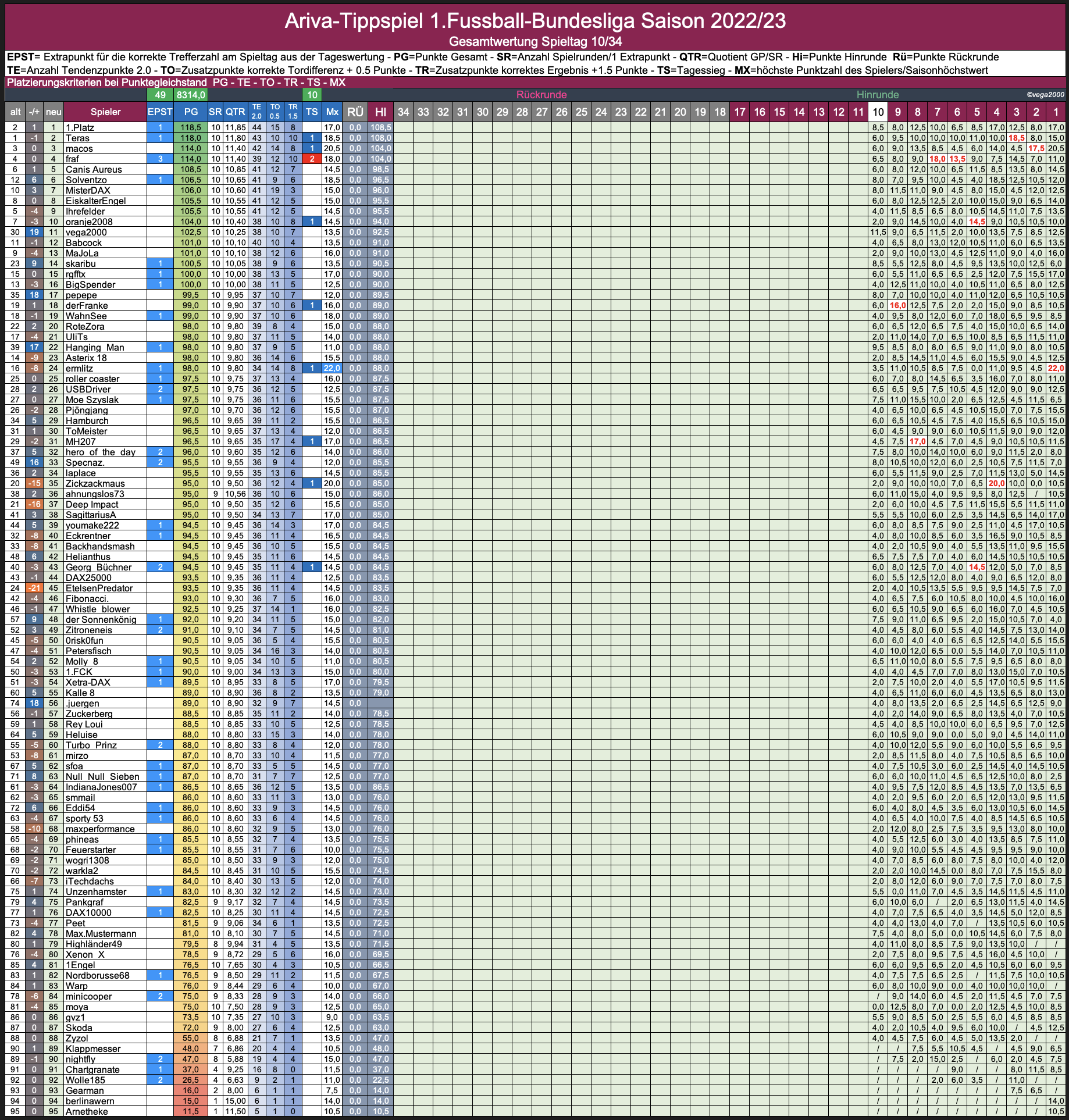Click player name 'Hamburch'
The image size is (1069, 1120).
[87, 420]
